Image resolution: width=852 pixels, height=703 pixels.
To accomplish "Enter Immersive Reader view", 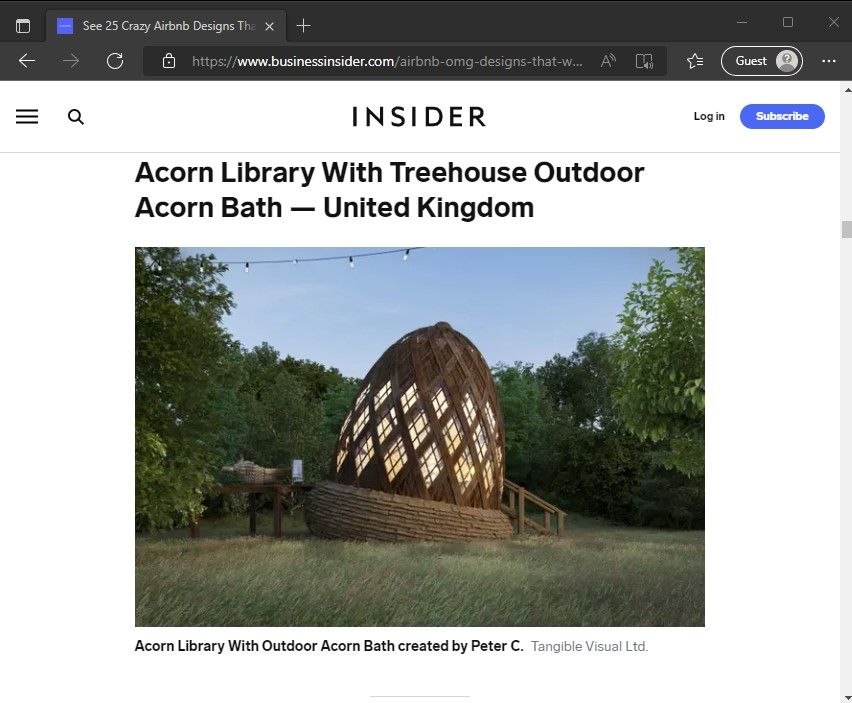I will click(644, 60).
